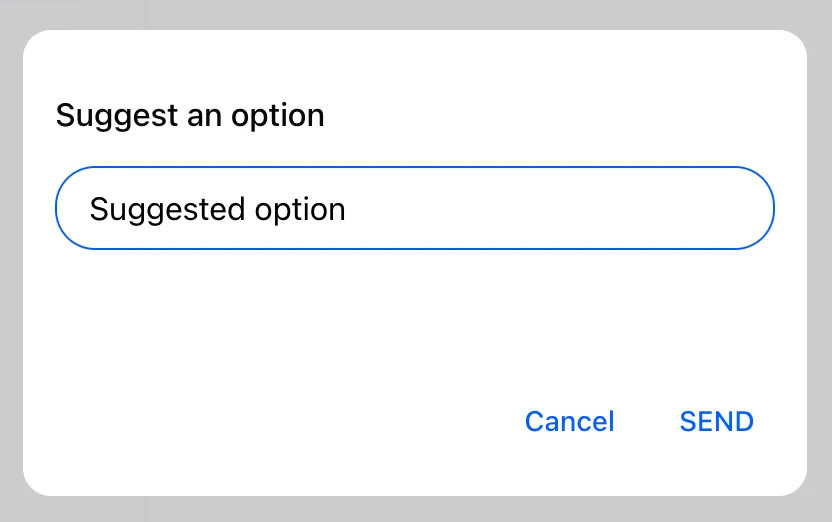
Task: Place cursor in the "Suggested option" placeholder
Action: coord(218,209)
